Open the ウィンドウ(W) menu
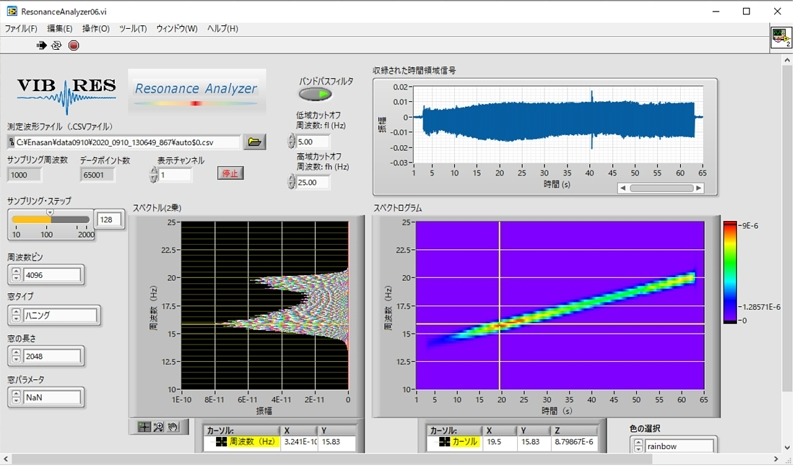Screen dimensions: 800x473 click(177, 29)
